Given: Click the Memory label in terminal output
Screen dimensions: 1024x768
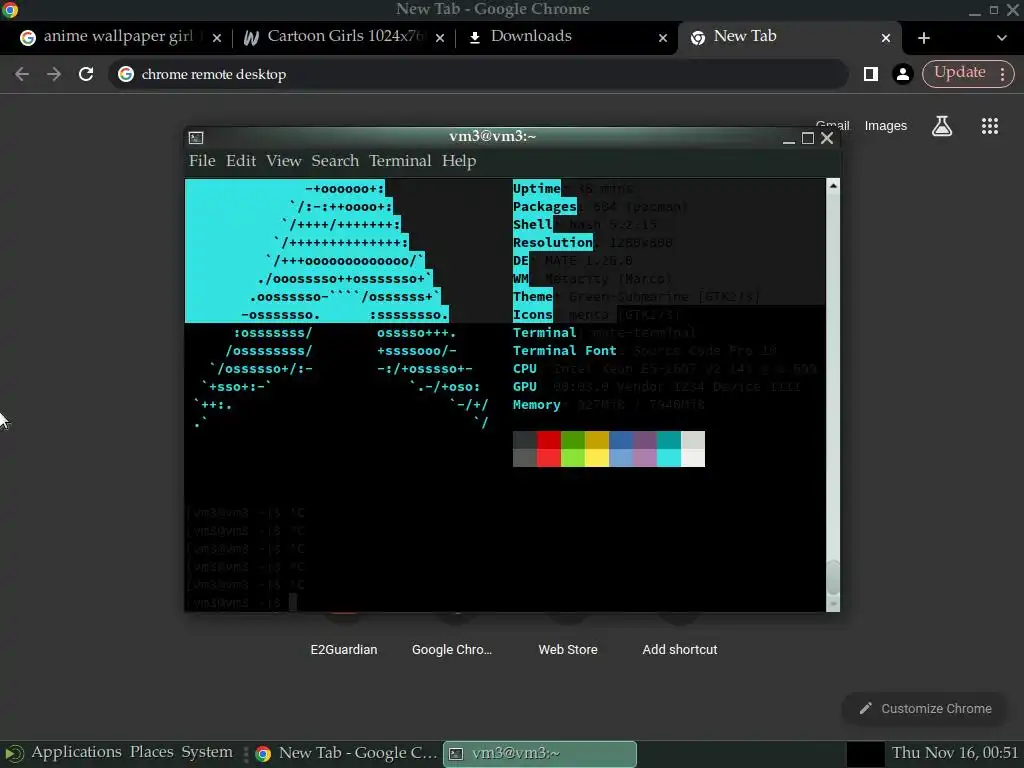Looking at the screenshot, I should pyautogui.click(x=536, y=405).
